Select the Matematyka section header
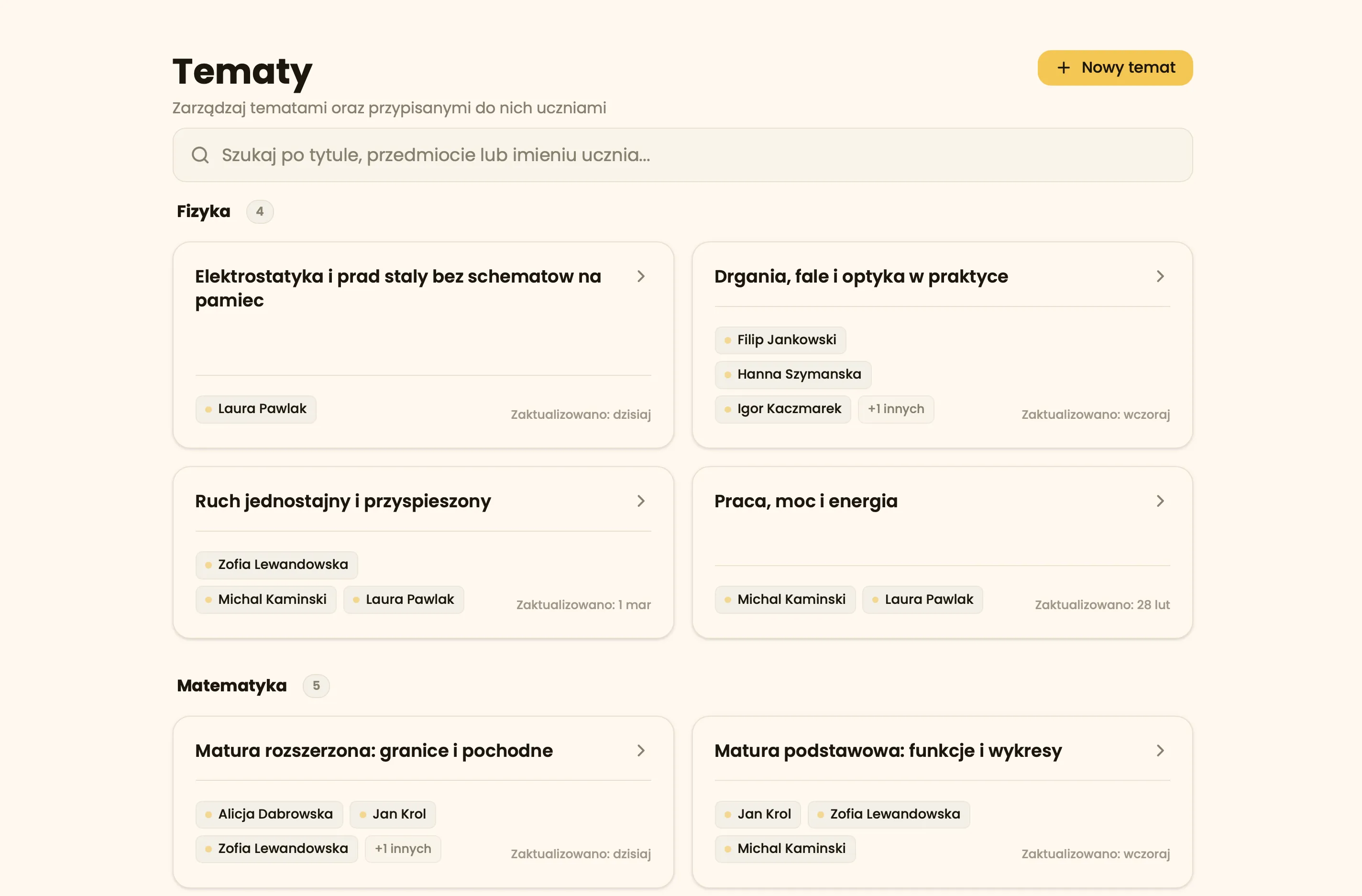 (231, 685)
